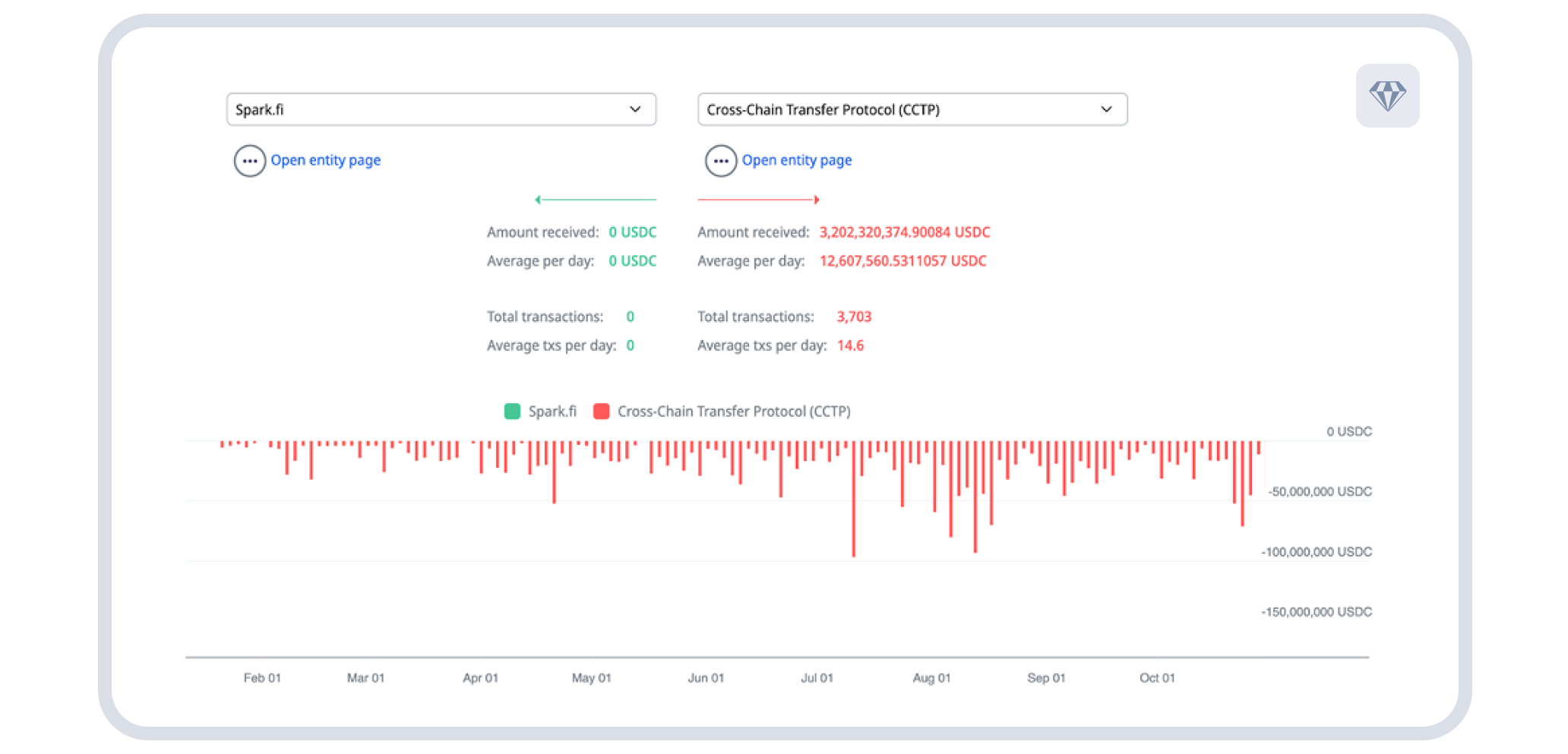1568x754 pixels.
Task: Expand the Cross-Chain Transfer Protocol dropdown chevron
Action: 1106,109
